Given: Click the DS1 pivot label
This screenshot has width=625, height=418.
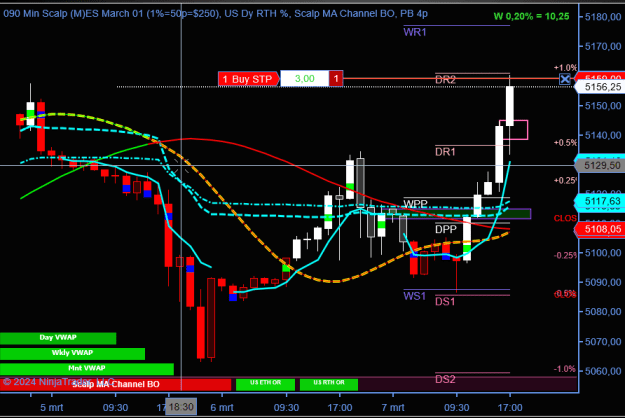Looking at the screenshot, I should point(445,302).
